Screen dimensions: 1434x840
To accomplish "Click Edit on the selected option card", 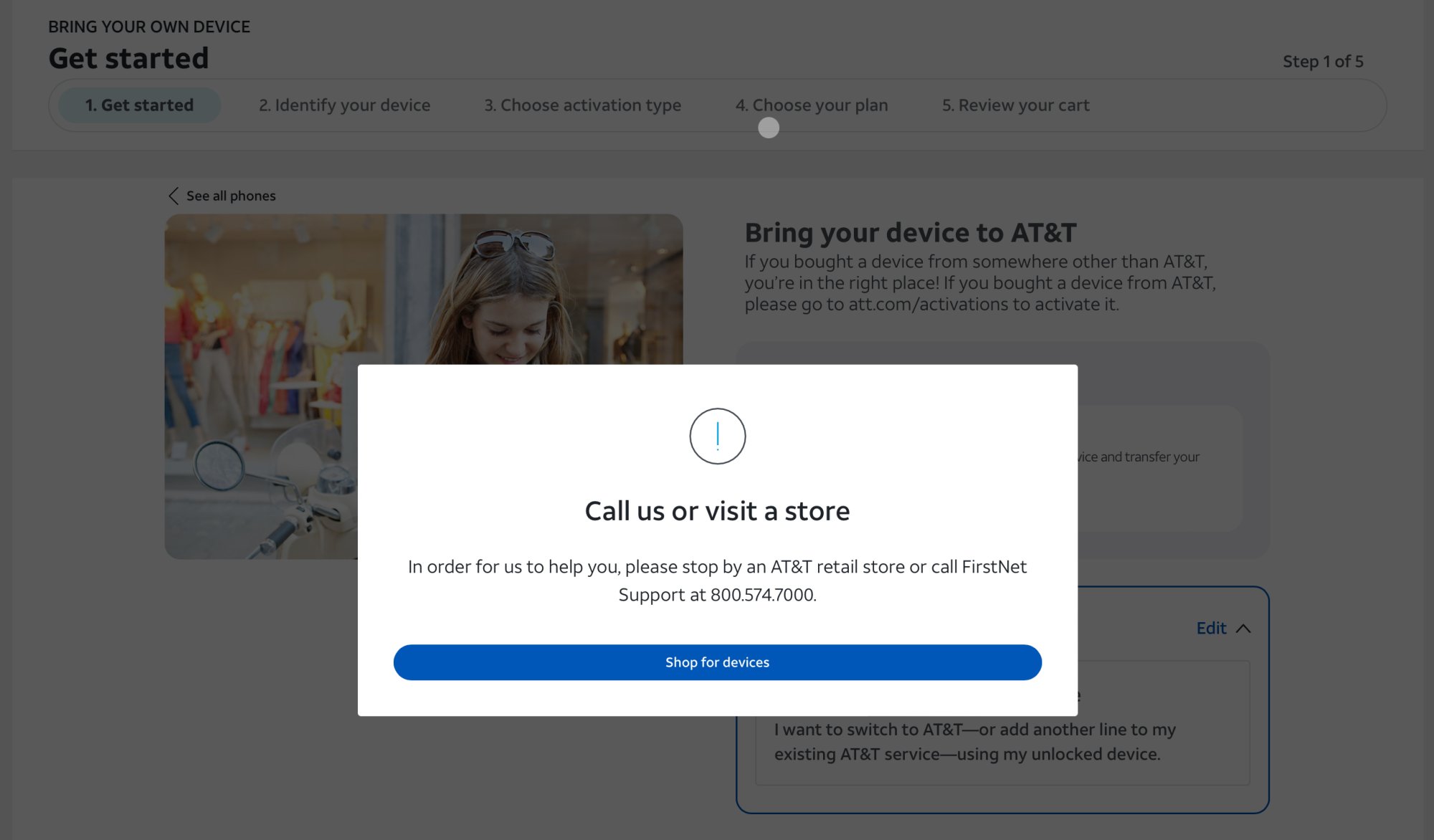I will click(1211, 629).
